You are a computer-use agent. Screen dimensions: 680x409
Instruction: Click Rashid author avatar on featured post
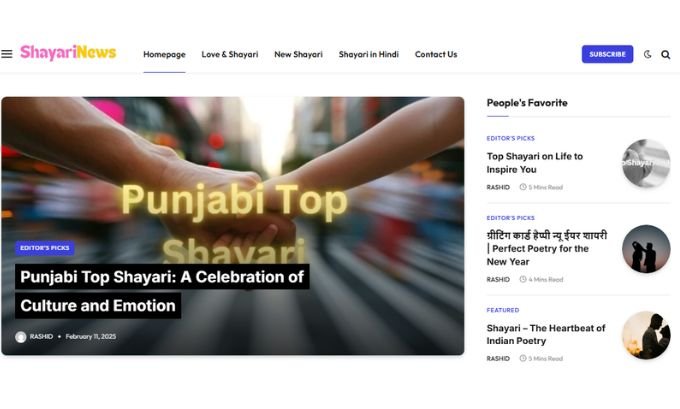pos(20,337)
